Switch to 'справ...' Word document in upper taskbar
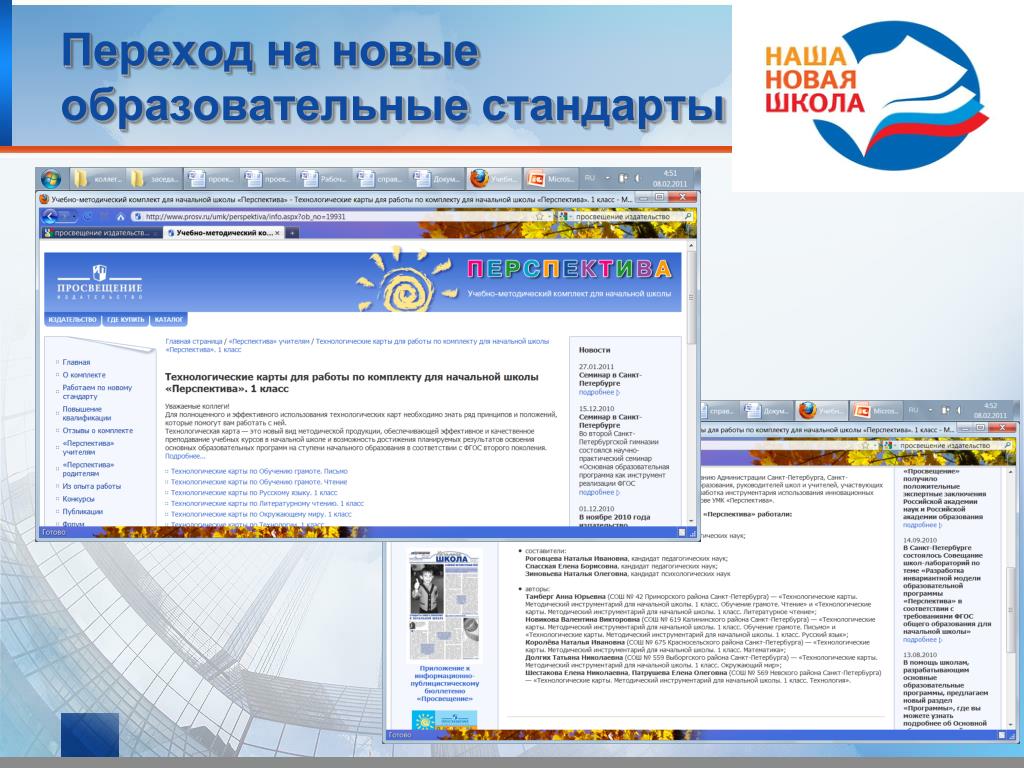Image resolution: width=1024 pixels, height=768 pixels. click(380, 178)
